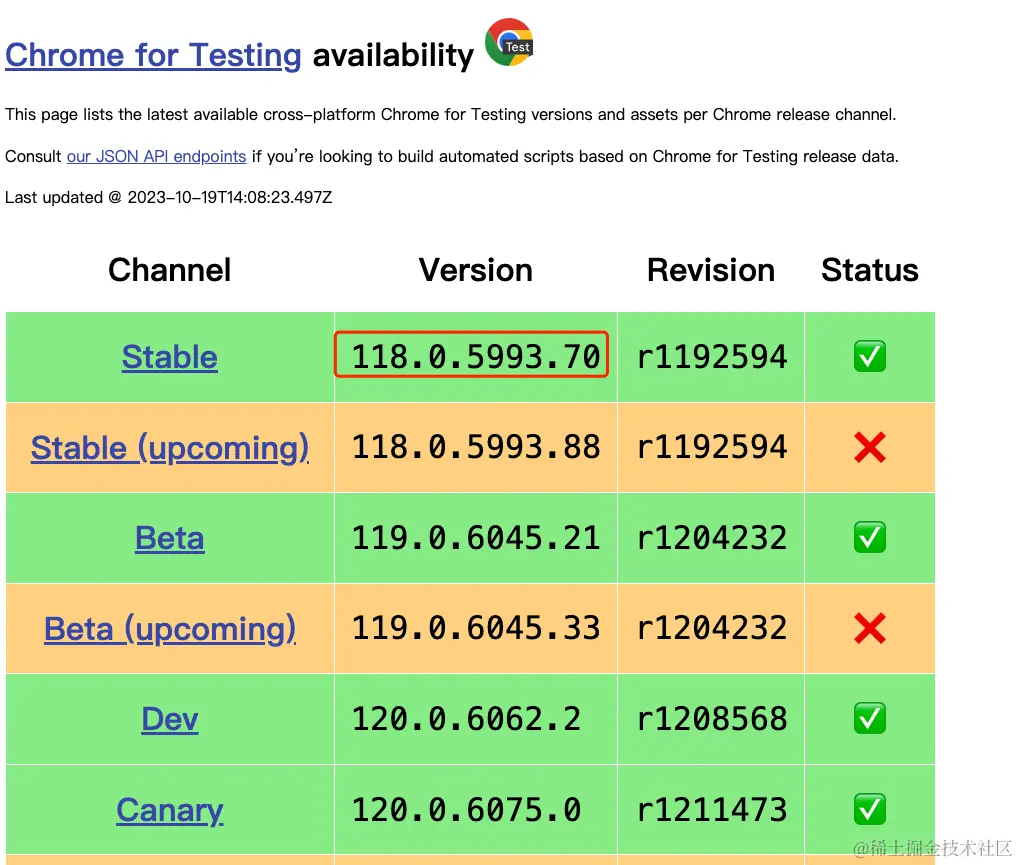Click revision r1192594 in the Stable row

tap(712, 357)
